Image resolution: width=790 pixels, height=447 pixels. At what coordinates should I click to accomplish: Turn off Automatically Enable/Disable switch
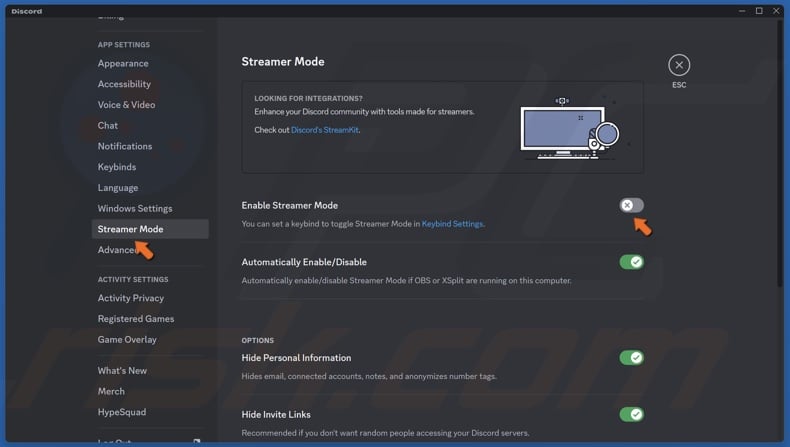tap(631, 262)
